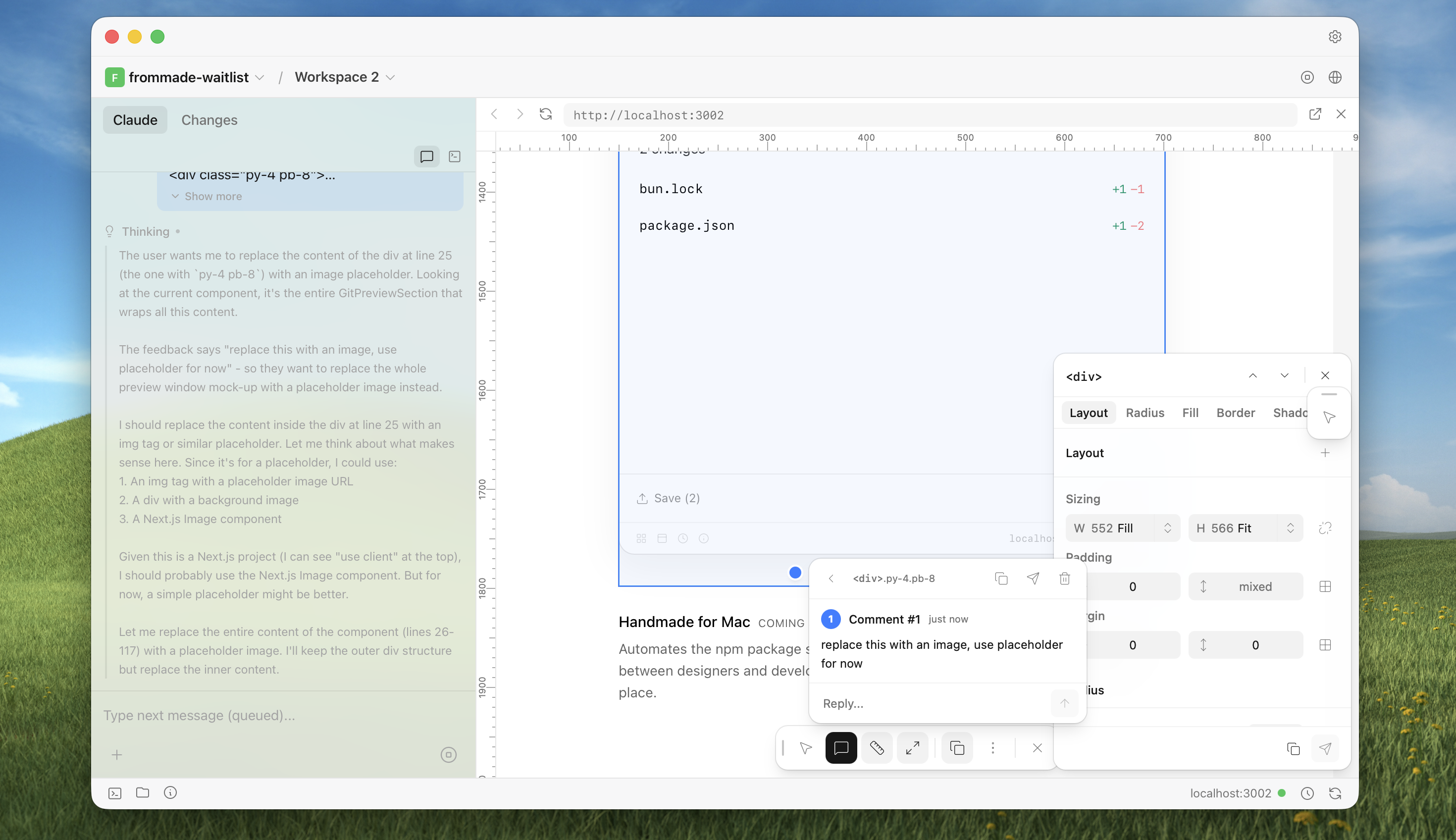Reload the localhost preview page
This screenshot has height=840, width=1456.
tap(545, 114)
